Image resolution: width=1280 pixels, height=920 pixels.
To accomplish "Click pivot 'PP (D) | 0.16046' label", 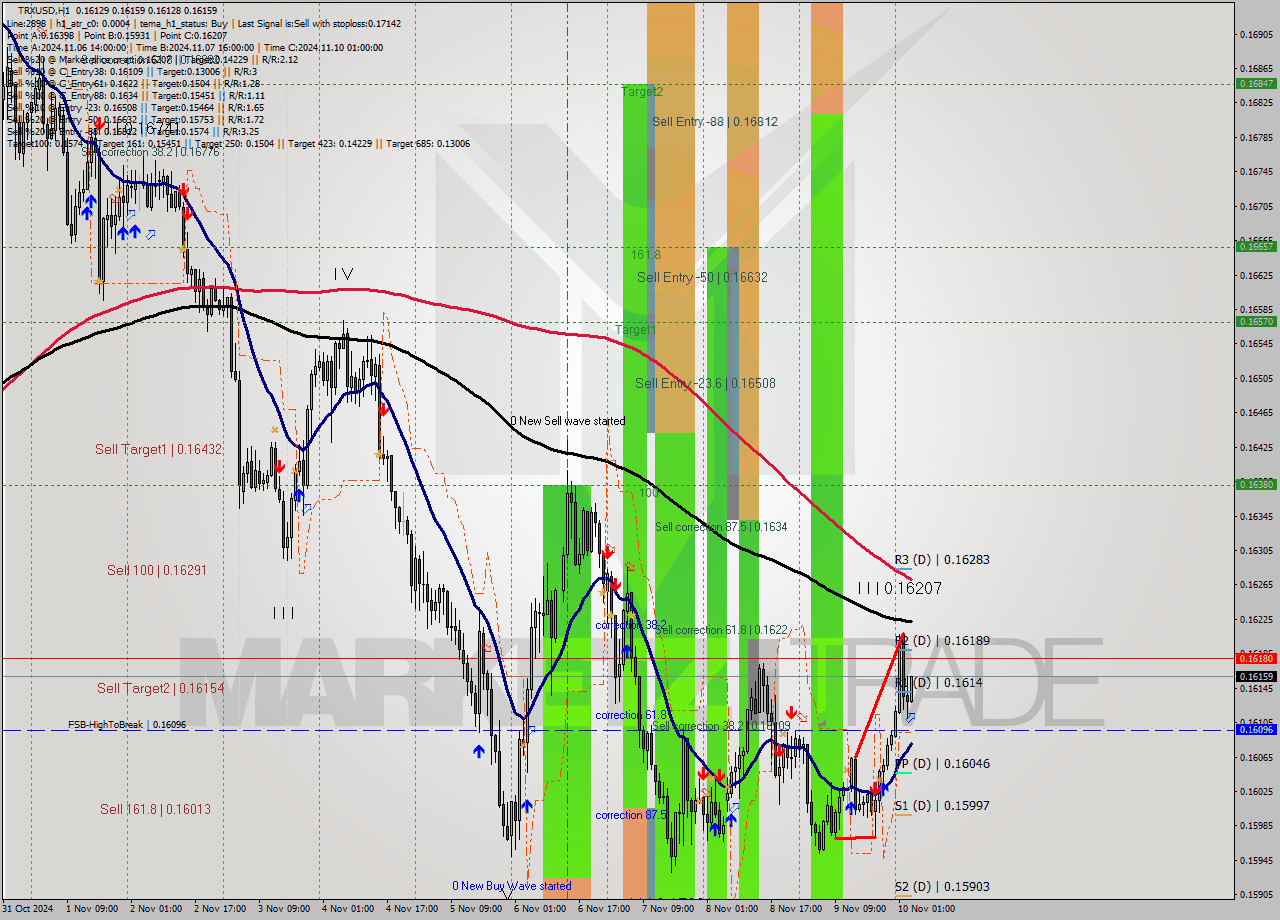I will tap(942, 763).
